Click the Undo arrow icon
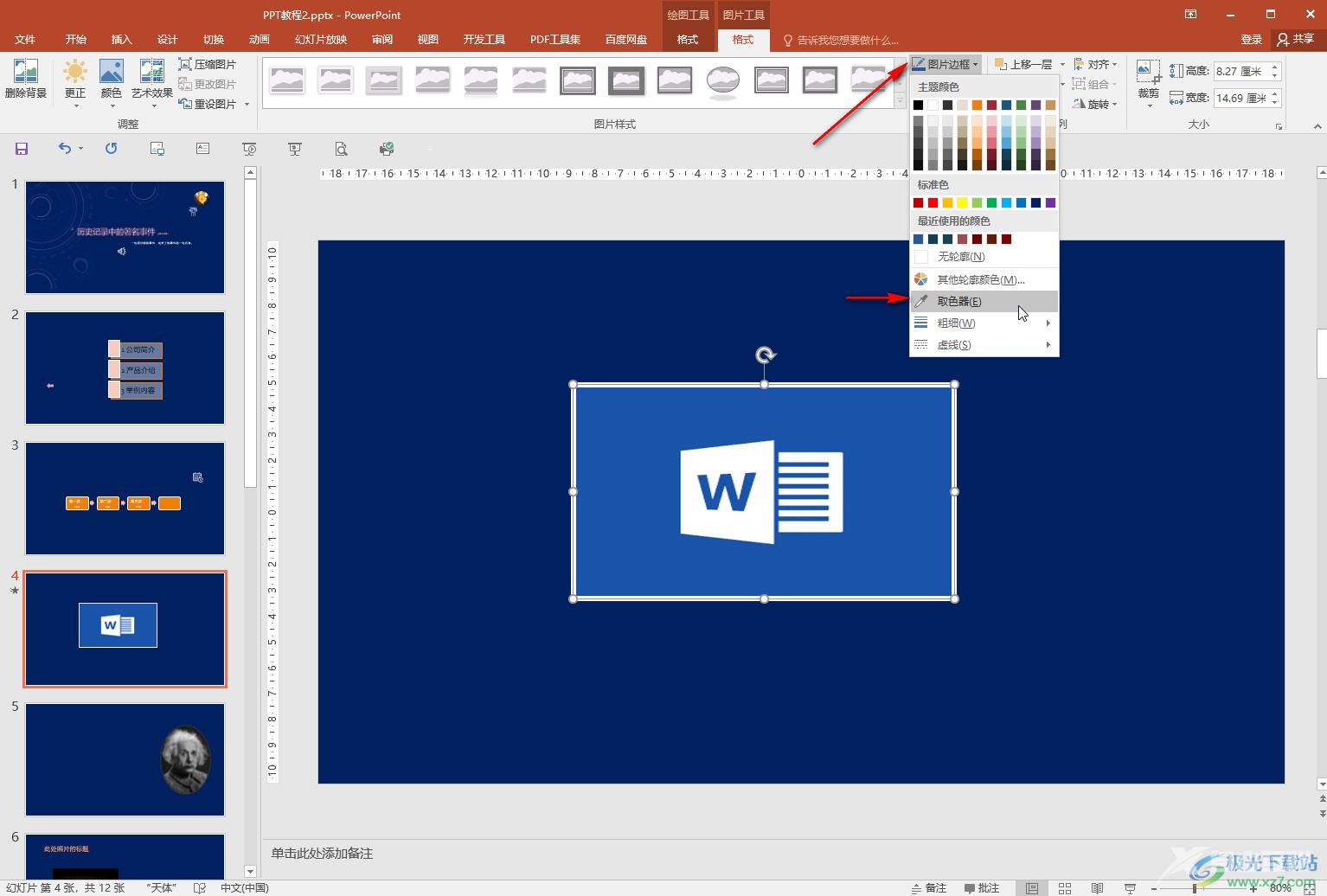 click(x=65, y=149)
